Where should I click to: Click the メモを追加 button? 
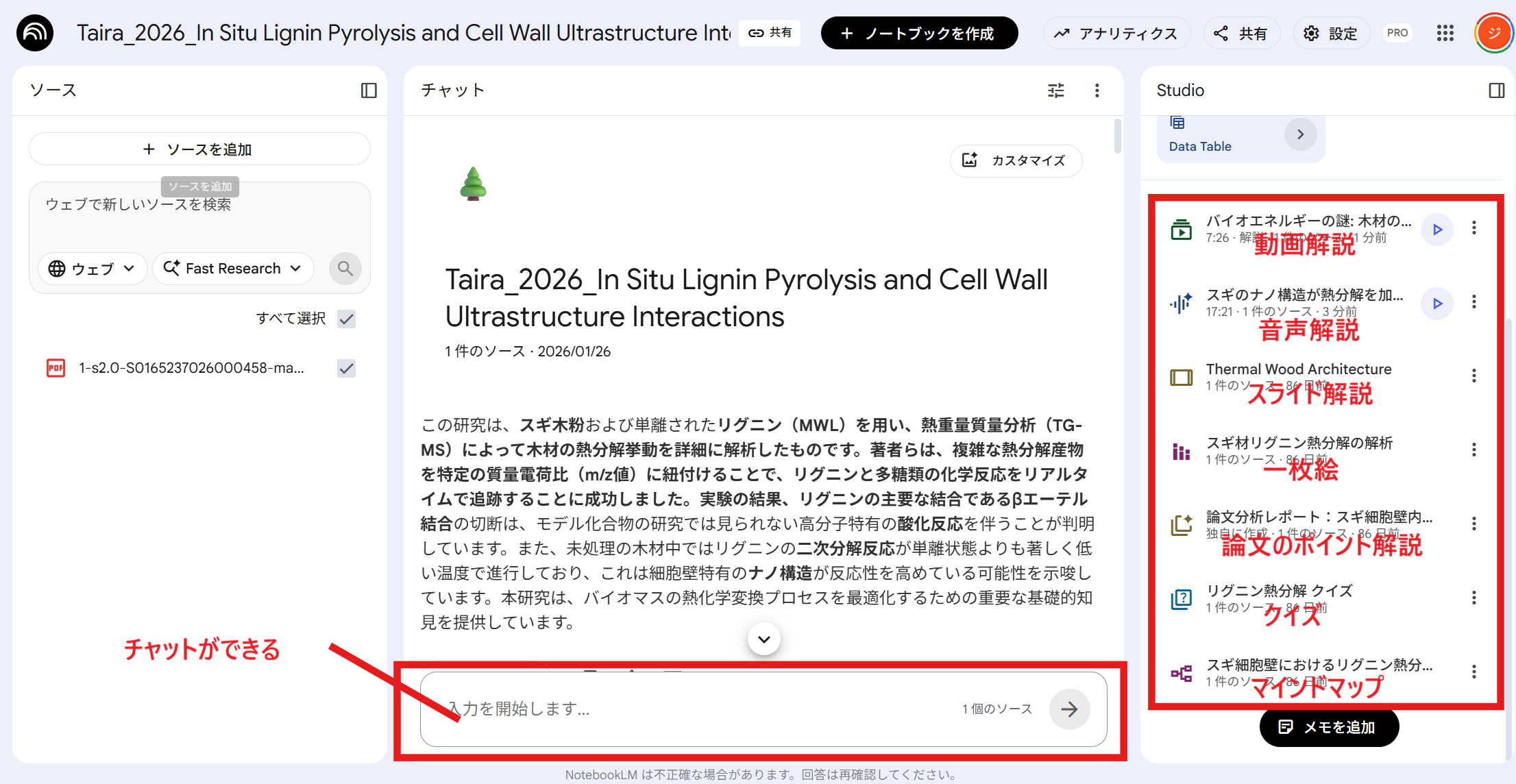tap(1329, 726)
